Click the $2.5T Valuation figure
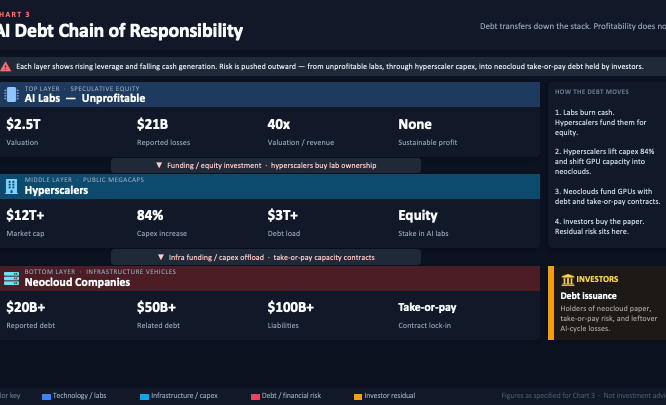This screenshot has height=405, width=666. tap(23, 132)
